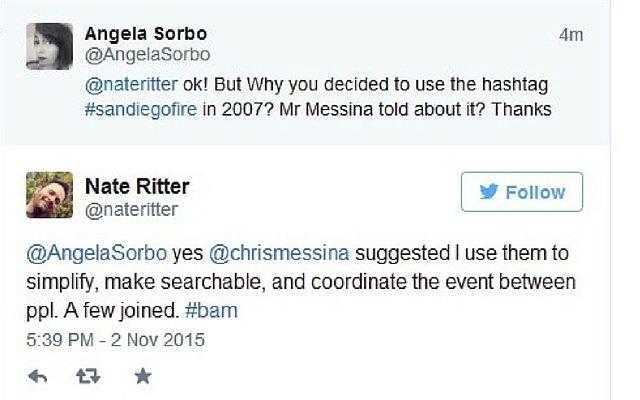Image resolution: width=640 pixels, height=400 pixels.
Task: Open Angela Sorbo's avatar photo
Action: [49, 46]
